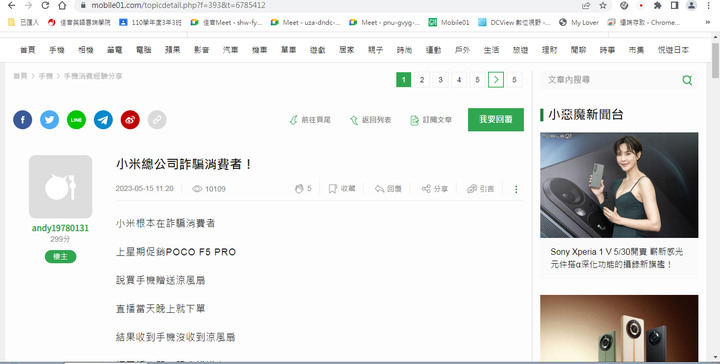Open the 遊戲 nav category
The image size is (720, 364).
click(x=317, y=50)
